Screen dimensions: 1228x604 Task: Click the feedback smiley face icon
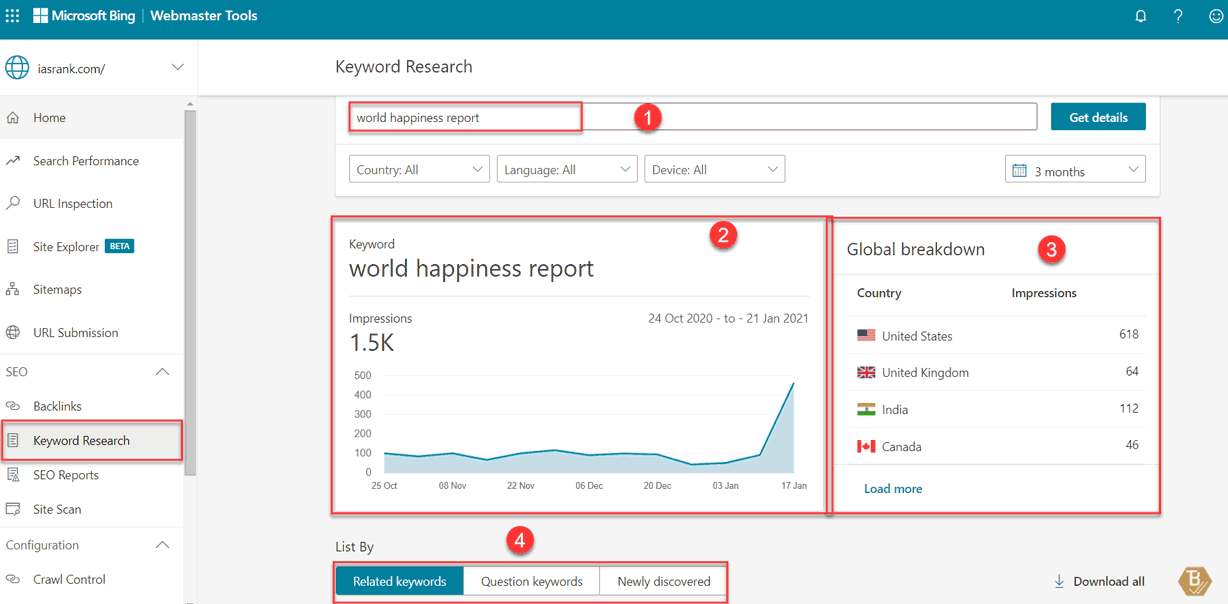coord(1215,16)
